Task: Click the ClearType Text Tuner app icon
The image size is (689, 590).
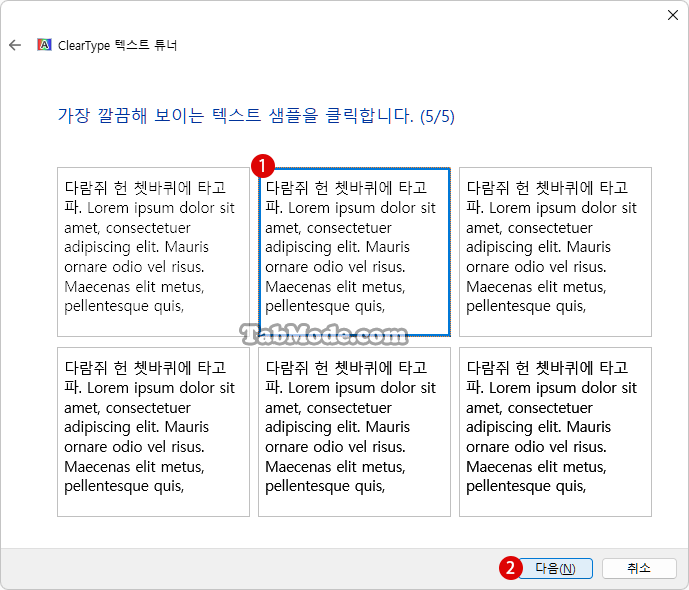Action: pos(44,45)
